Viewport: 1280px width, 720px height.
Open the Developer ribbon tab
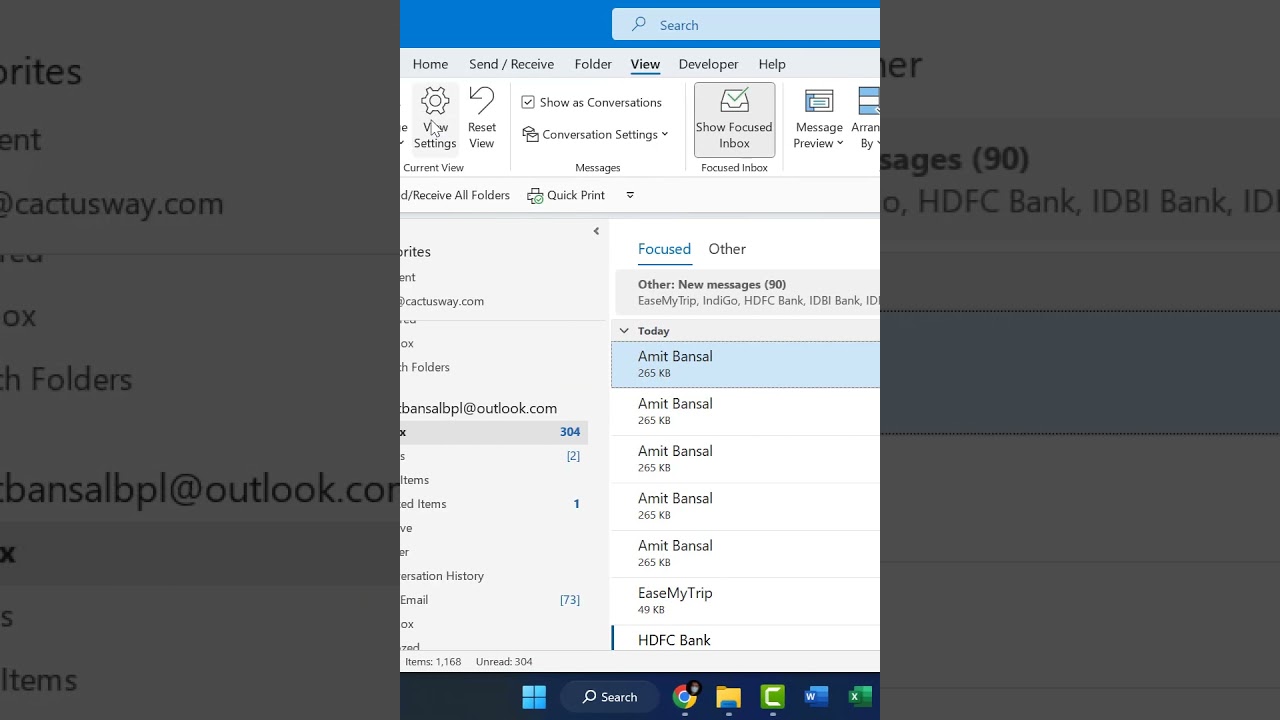[708, 64]
